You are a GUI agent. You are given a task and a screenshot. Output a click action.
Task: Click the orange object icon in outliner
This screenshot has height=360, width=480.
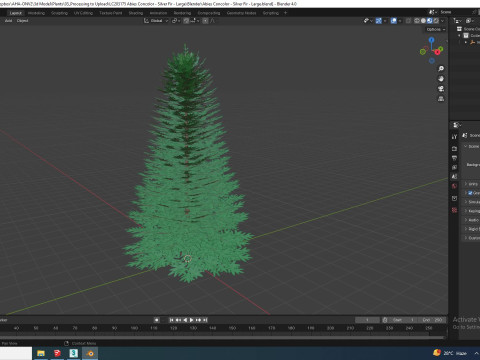[472, 42]
